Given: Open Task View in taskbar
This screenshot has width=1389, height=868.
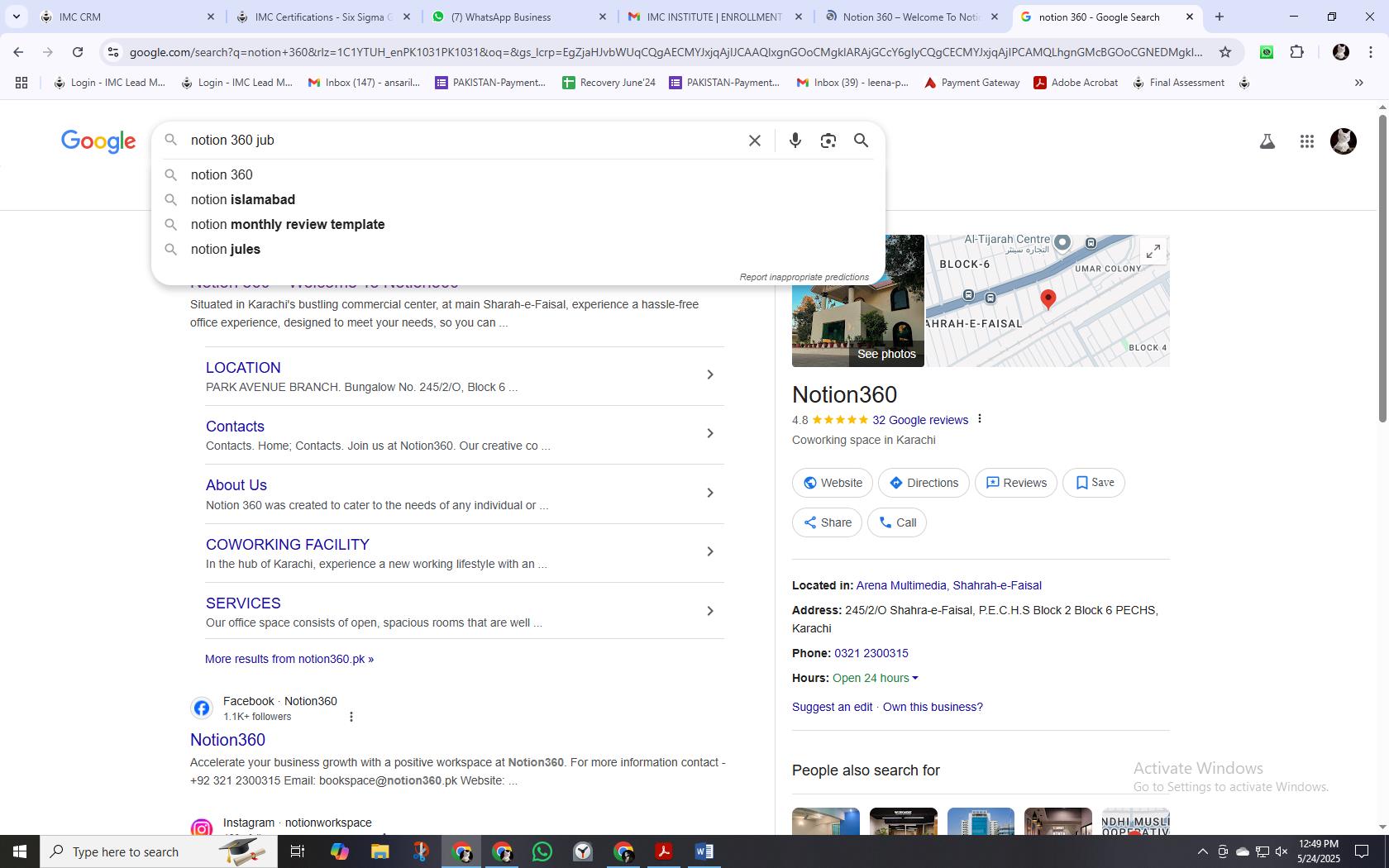Looking at the screenshot, I should 298,851.
